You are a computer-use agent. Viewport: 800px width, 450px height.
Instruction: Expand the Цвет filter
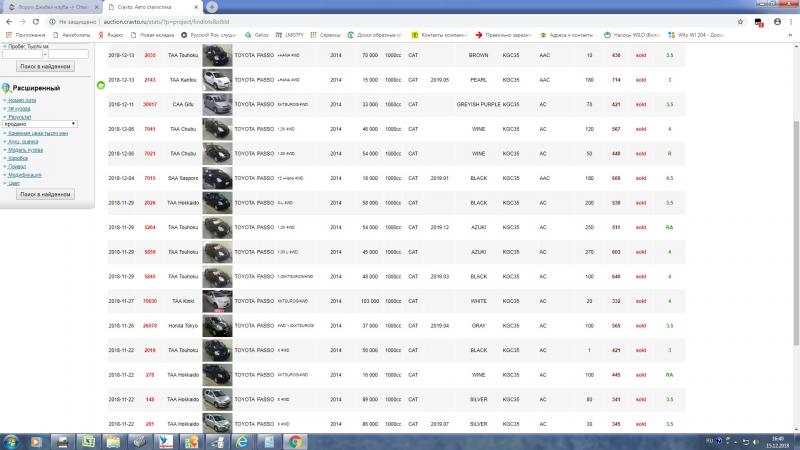click(14, 183)
